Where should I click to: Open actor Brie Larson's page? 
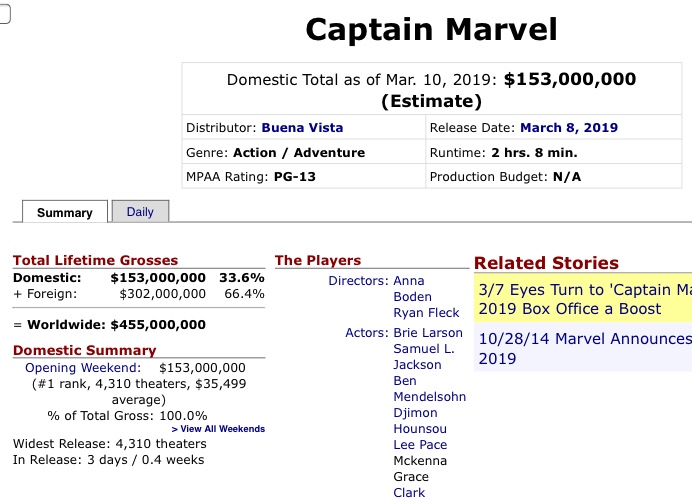point(428,332)
